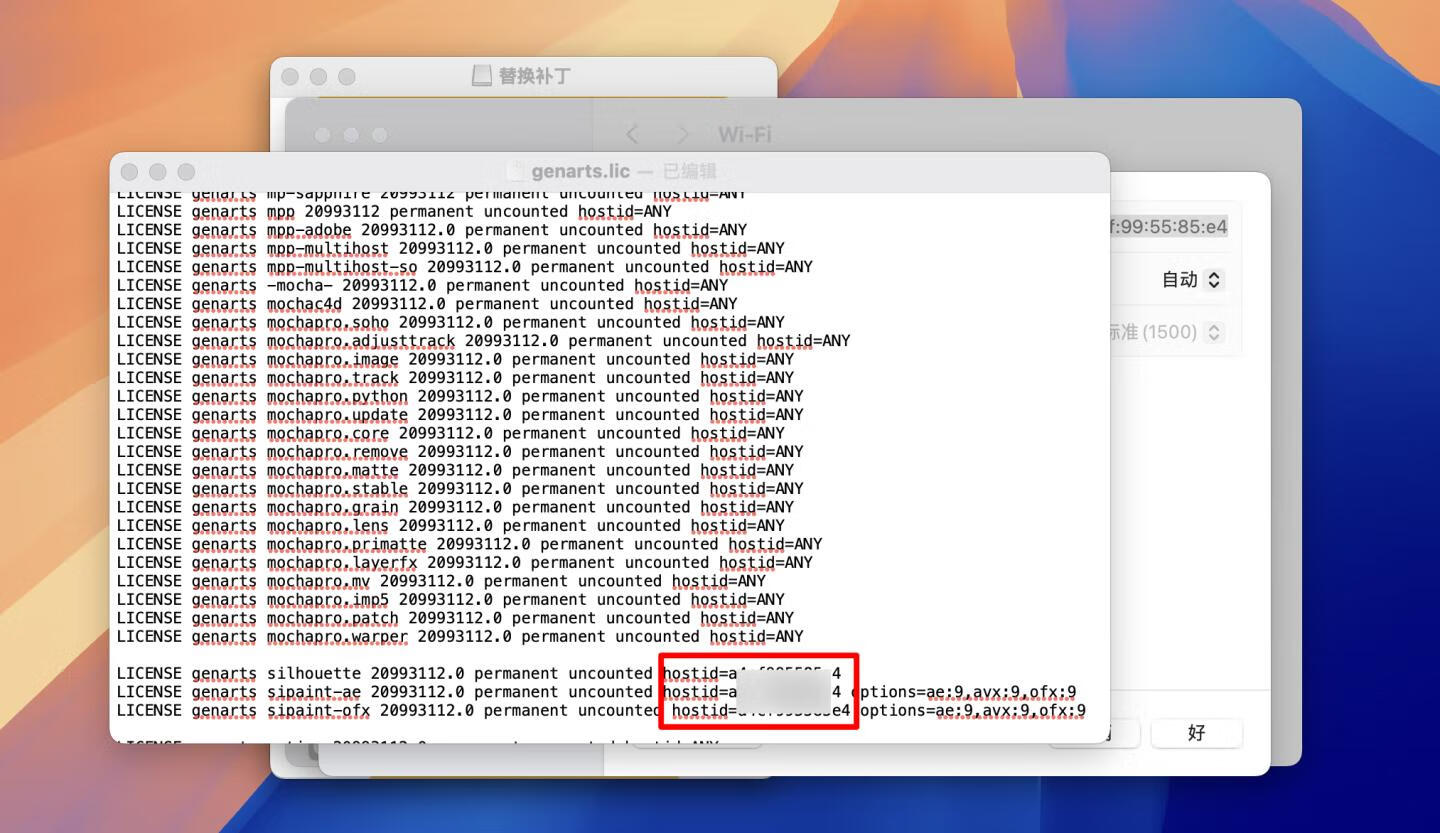Click mochapro.soho license name
The height and width of the screenshot is (833, 1440).
(328, 322)
